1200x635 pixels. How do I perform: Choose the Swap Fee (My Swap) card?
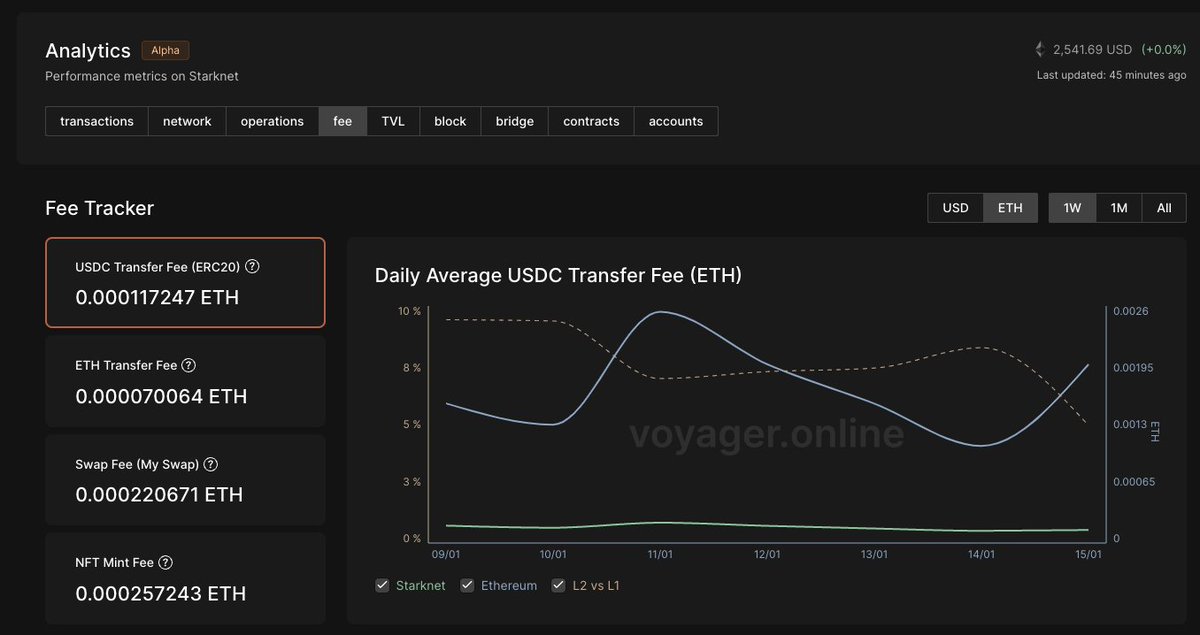pyautogui.click(x=185, y=479)
